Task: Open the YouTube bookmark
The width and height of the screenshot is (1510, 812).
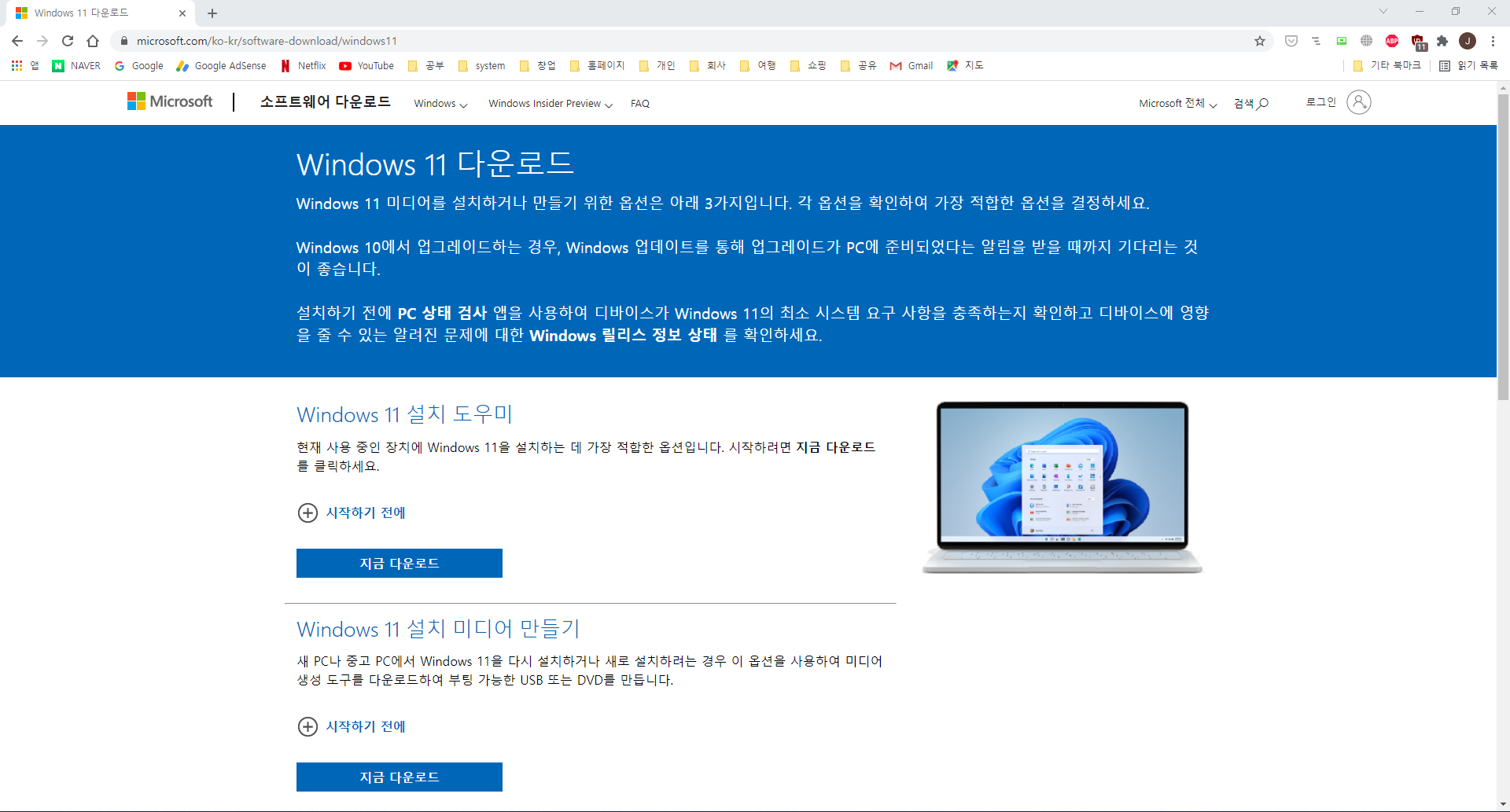Action: pos(366,66)
